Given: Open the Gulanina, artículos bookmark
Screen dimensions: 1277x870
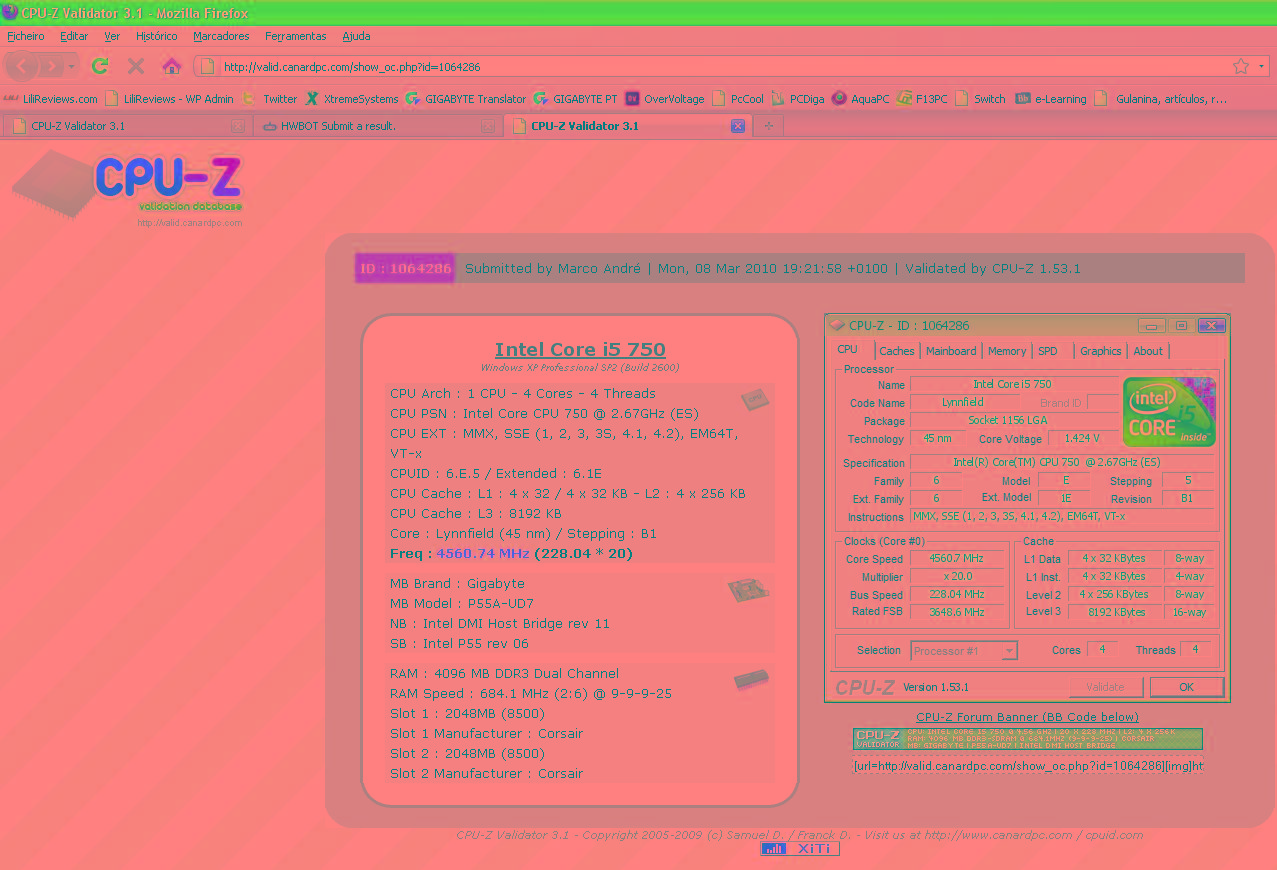Looking at the screenshot, I should pyautogui.click(x=1161, y=99).
